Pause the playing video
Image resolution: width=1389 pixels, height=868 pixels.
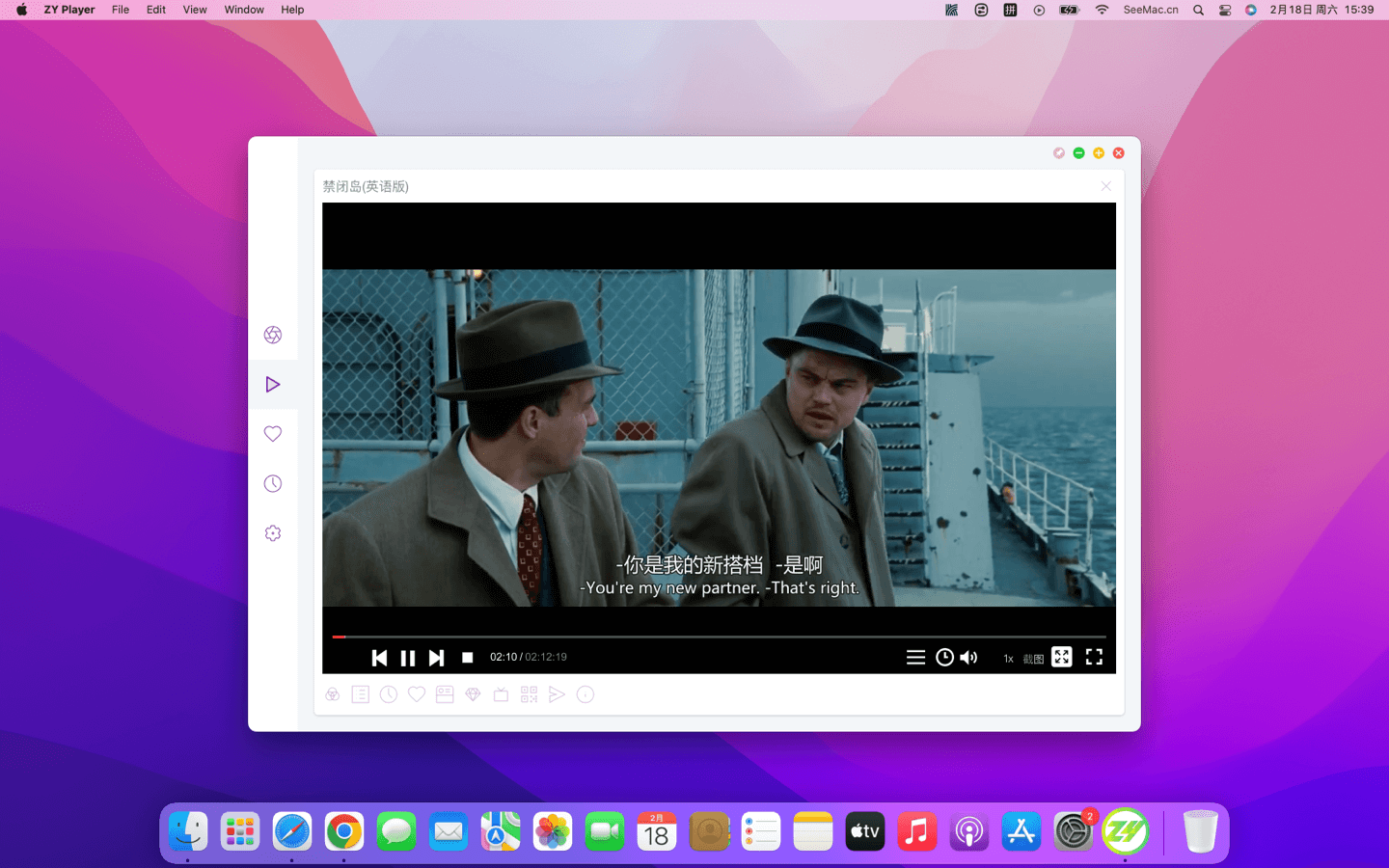coord(408,658)
